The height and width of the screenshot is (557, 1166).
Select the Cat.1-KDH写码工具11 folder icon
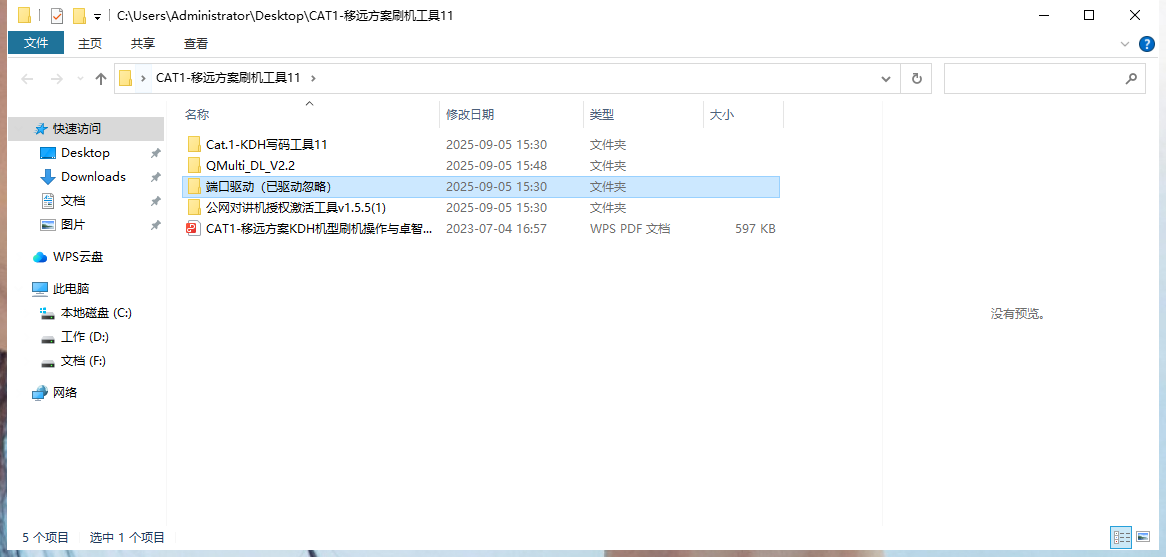[194, 144]
